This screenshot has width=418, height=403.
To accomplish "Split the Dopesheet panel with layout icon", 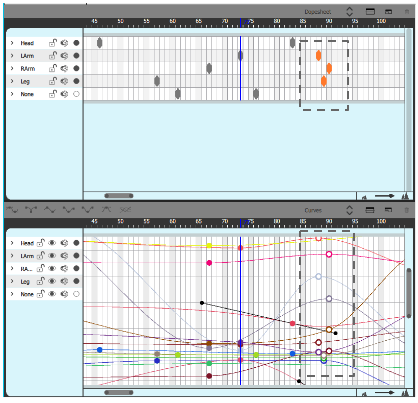I will 370,11.
